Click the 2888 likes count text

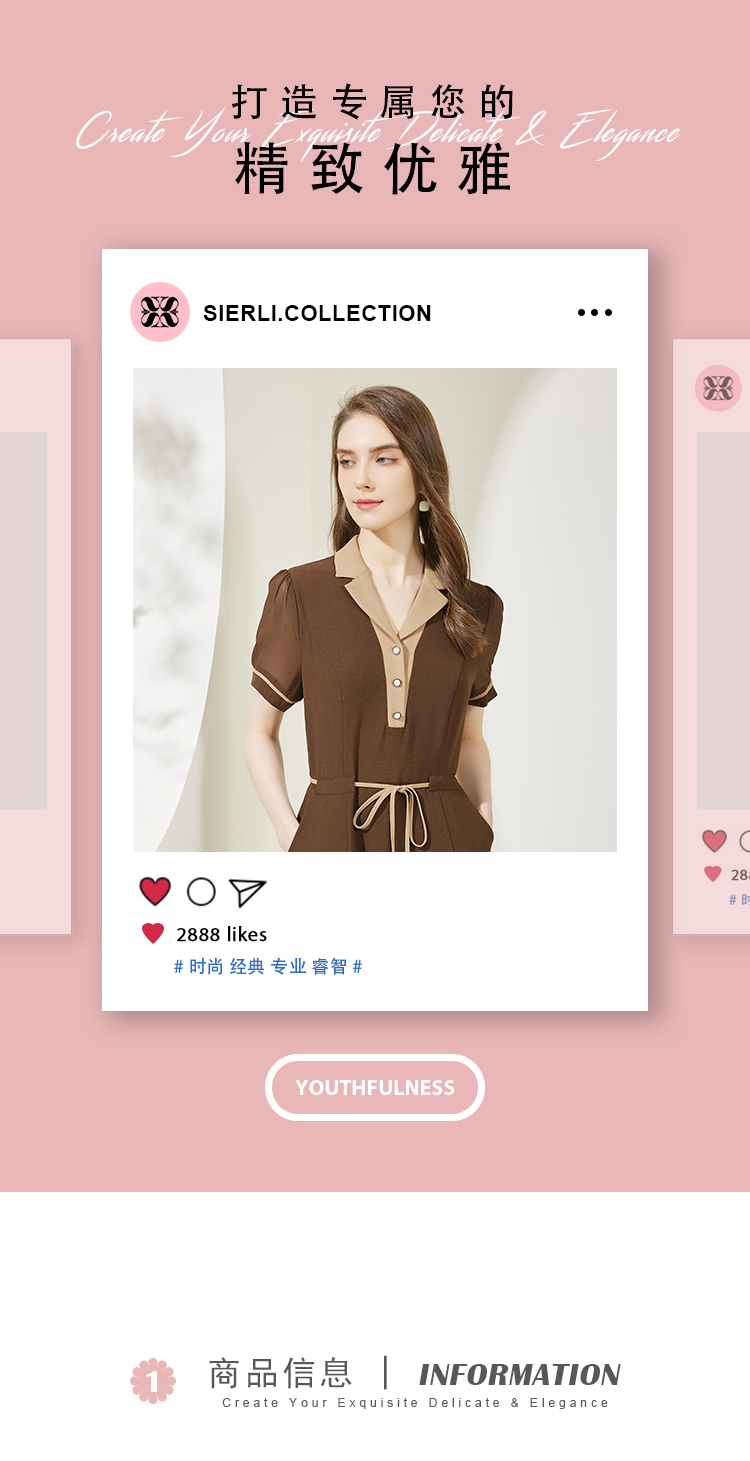(222, 934)
